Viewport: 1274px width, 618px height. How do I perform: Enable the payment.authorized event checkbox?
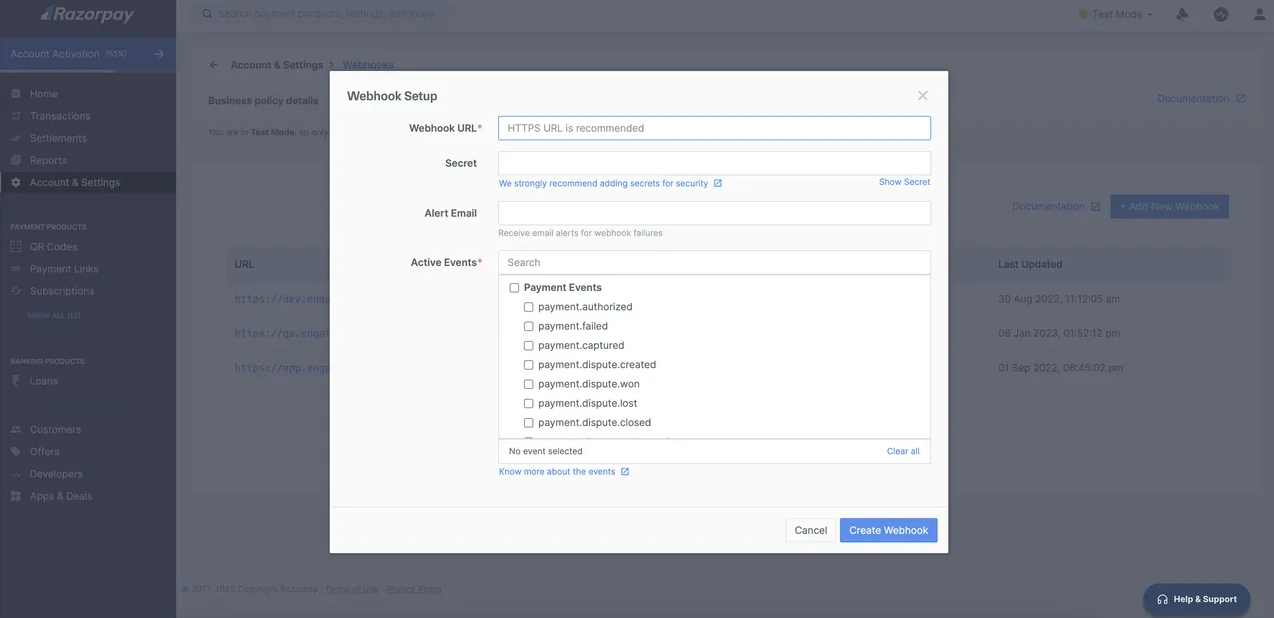[x=529, y=307]
